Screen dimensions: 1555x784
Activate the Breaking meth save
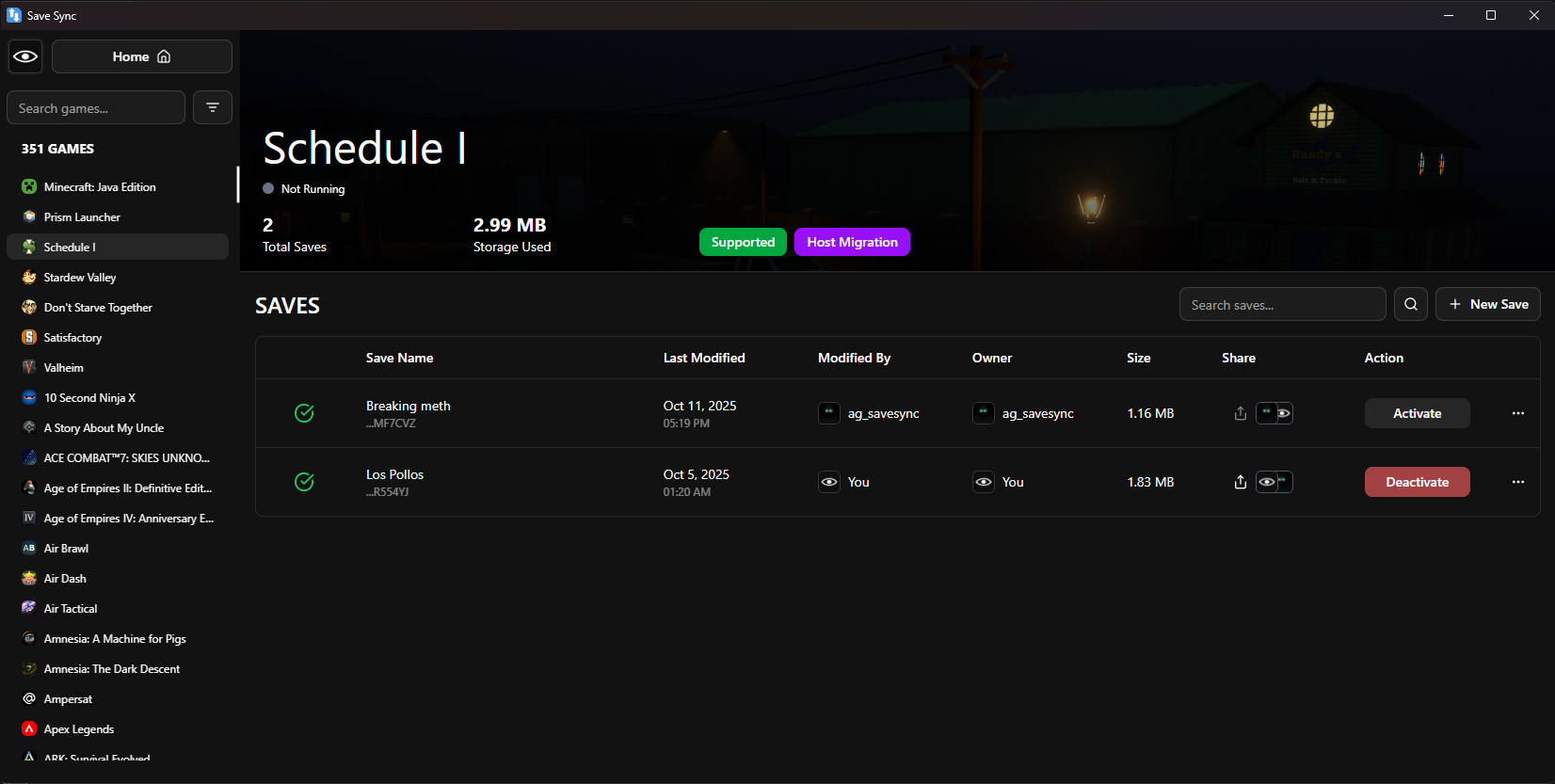pos(1418,413)
